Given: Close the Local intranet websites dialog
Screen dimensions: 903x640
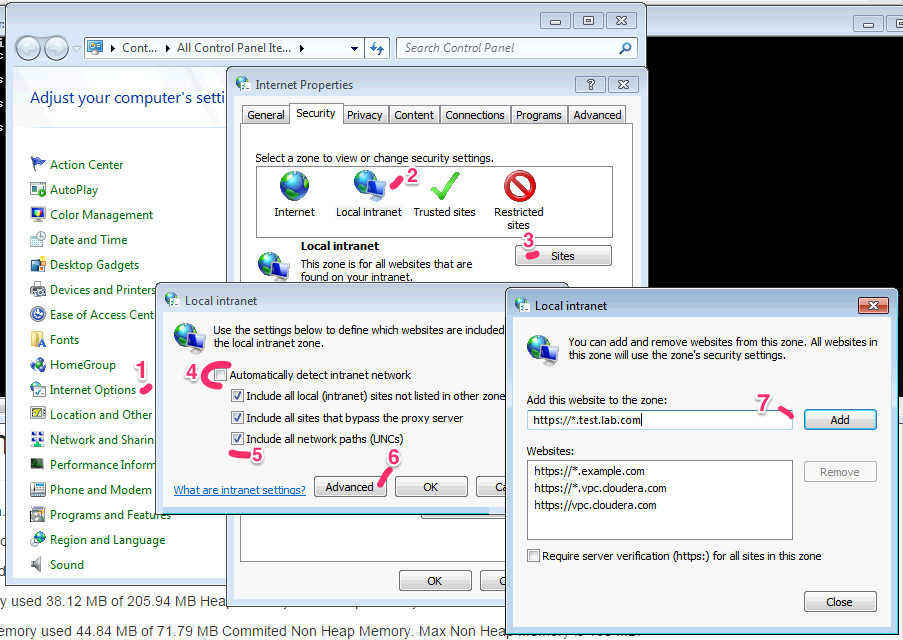Looking at the screenshot, I should coord(873,305).
